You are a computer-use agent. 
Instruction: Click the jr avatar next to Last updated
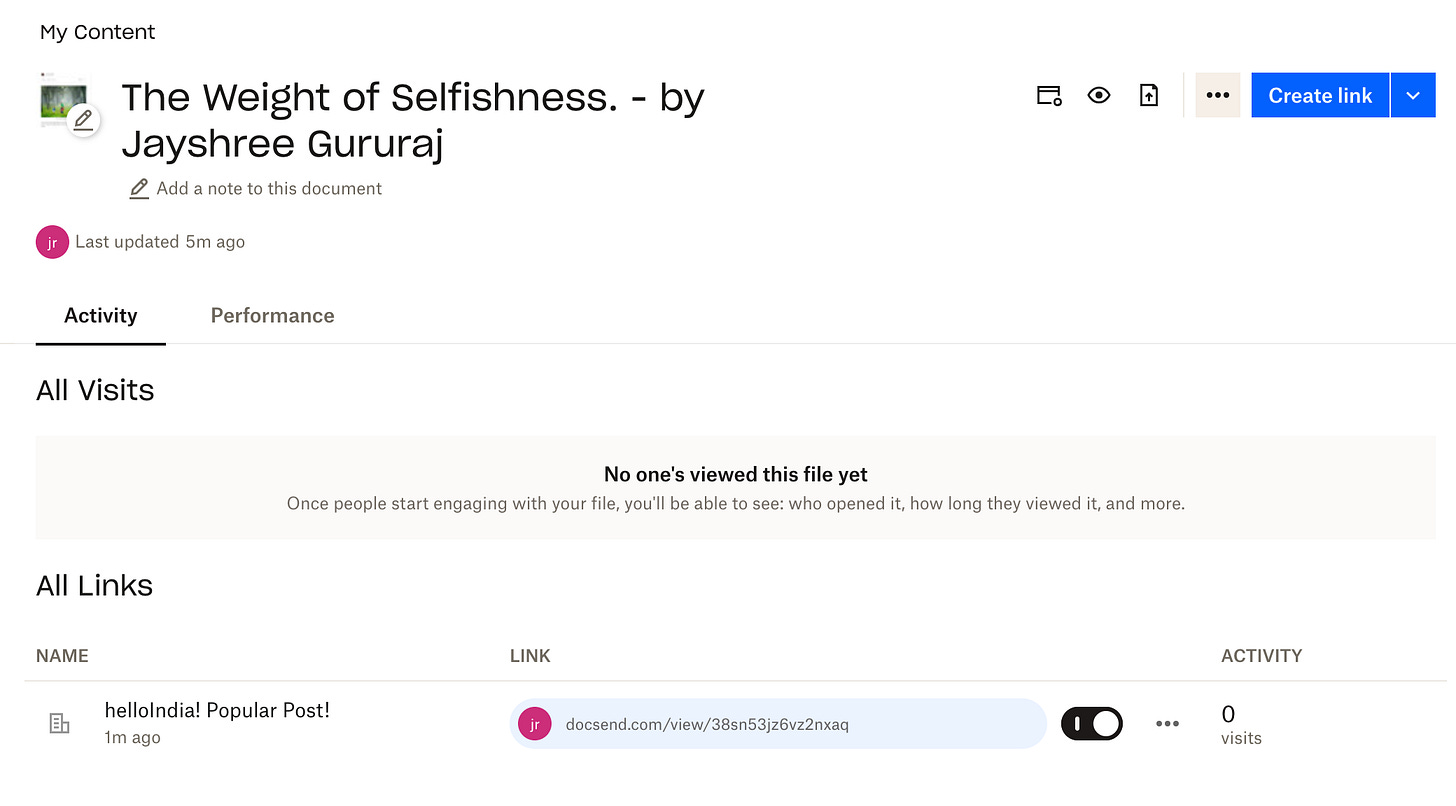(x=52, y=241)
